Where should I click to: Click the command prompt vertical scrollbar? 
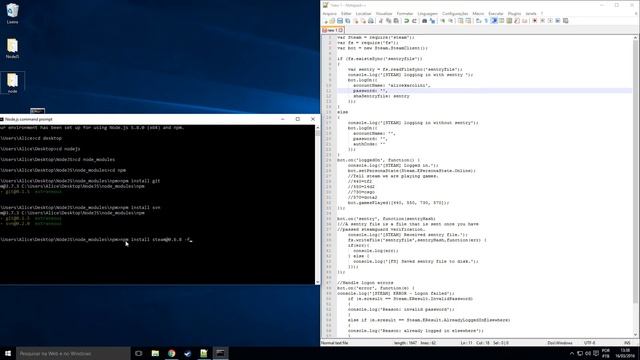[x=318, y=204]
